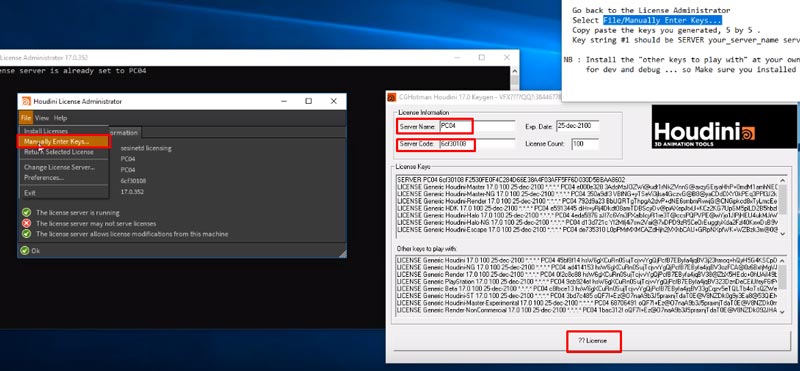Close the background License Administrator 17.0.352 console
800x371 pixels.
click(507, 57)
